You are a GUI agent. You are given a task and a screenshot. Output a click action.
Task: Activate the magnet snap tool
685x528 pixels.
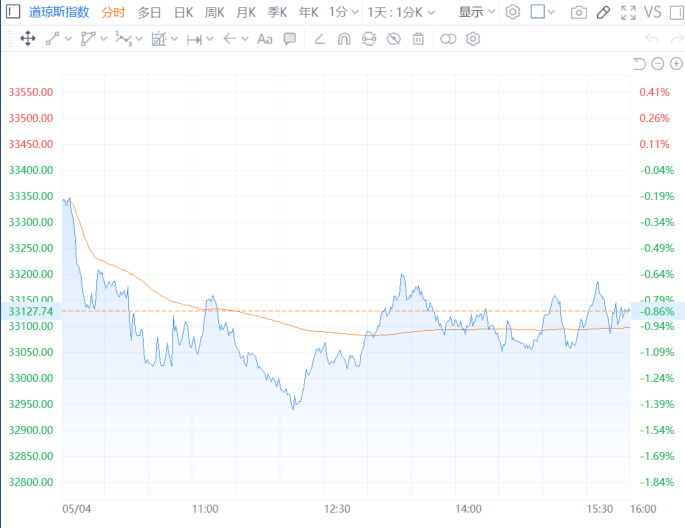click(x=344, y=39)
